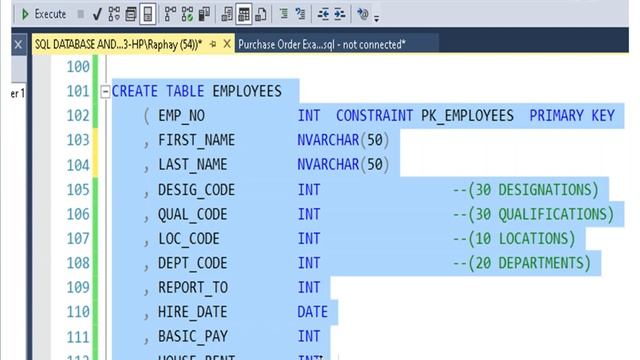Click the --(30 DESIGNATIONS) comment
The height and width of the screenshot is (360, 640).
[x=525, y=190]
